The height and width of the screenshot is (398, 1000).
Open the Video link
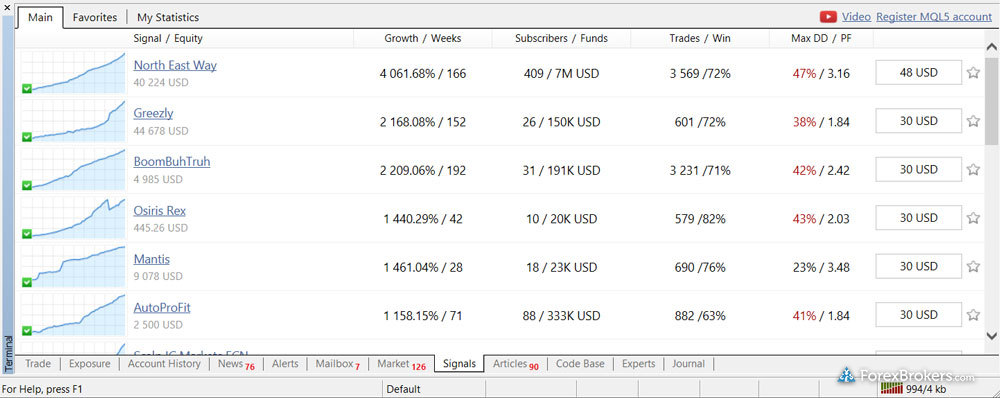pyautogui.click(x=856, y=17)
